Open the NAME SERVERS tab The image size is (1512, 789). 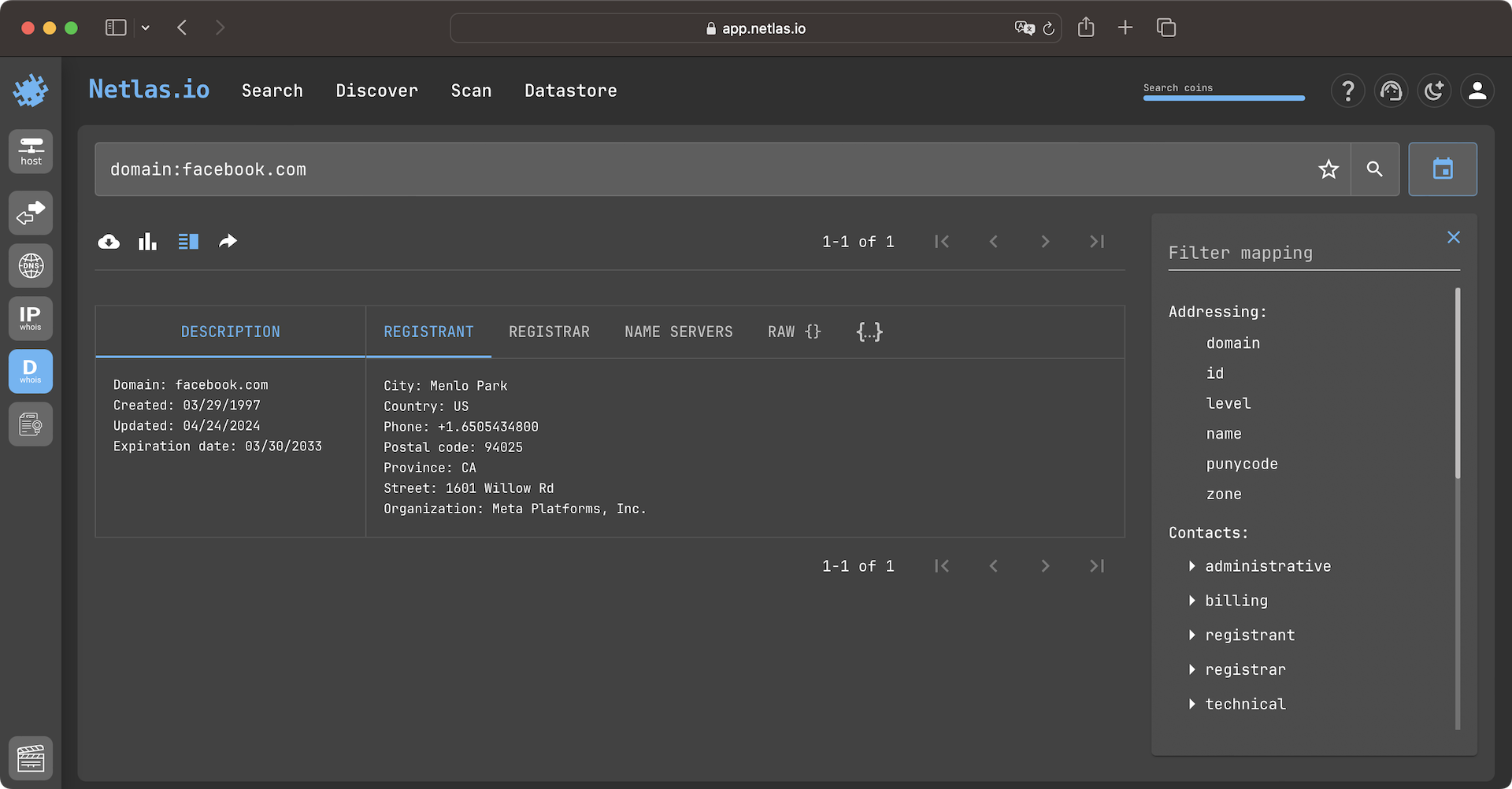click(678, 332)
